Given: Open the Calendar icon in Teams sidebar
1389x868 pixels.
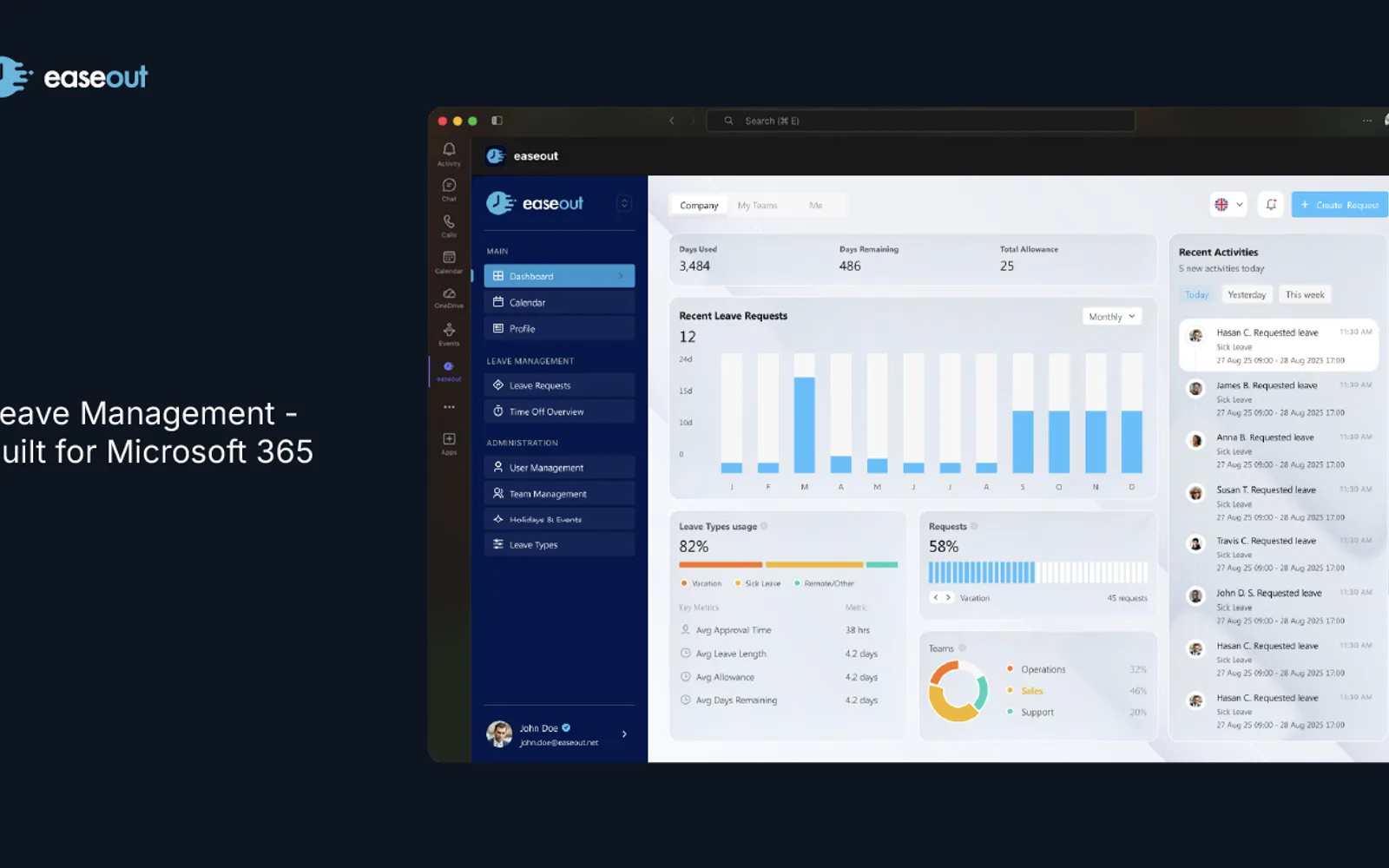Looking at the screenshot, I should 449,257.
